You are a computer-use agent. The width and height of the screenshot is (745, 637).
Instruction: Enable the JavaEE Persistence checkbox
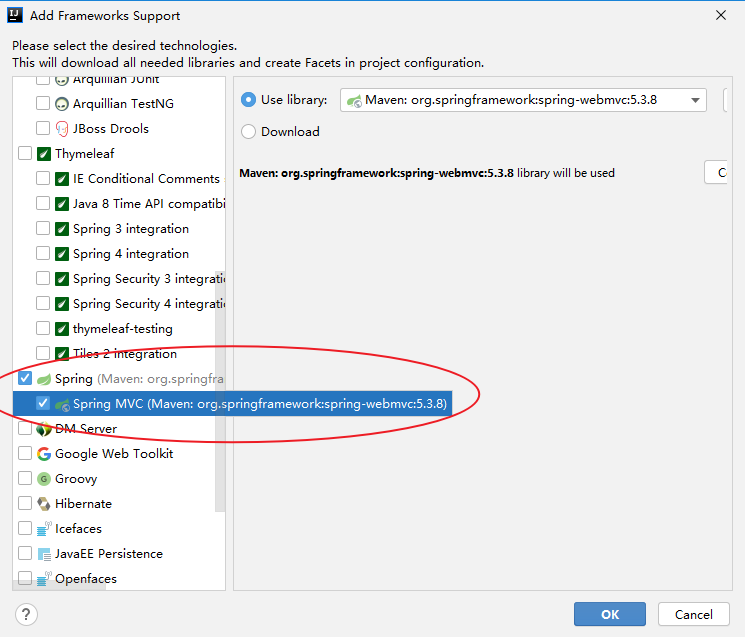pos(25,553)
